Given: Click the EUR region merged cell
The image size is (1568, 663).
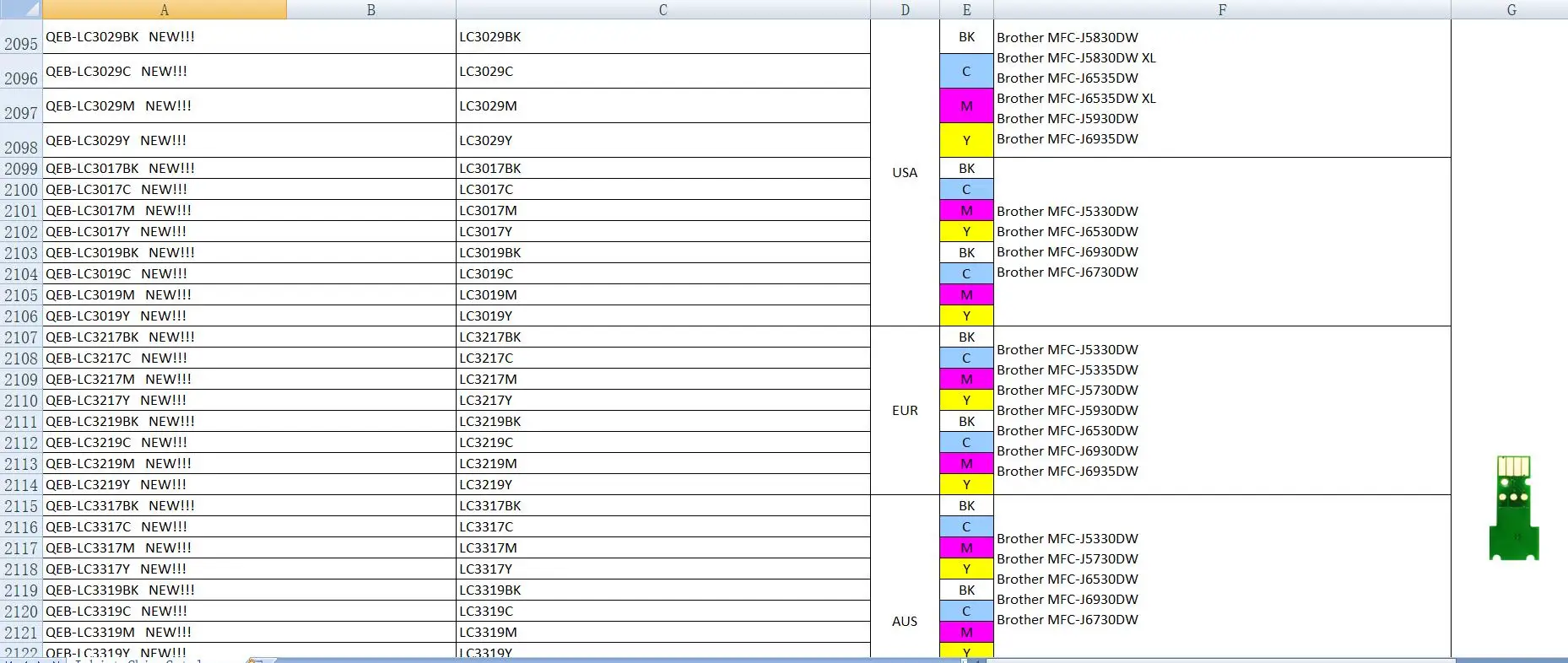Looking at the screenshot, I should (905, 411).
